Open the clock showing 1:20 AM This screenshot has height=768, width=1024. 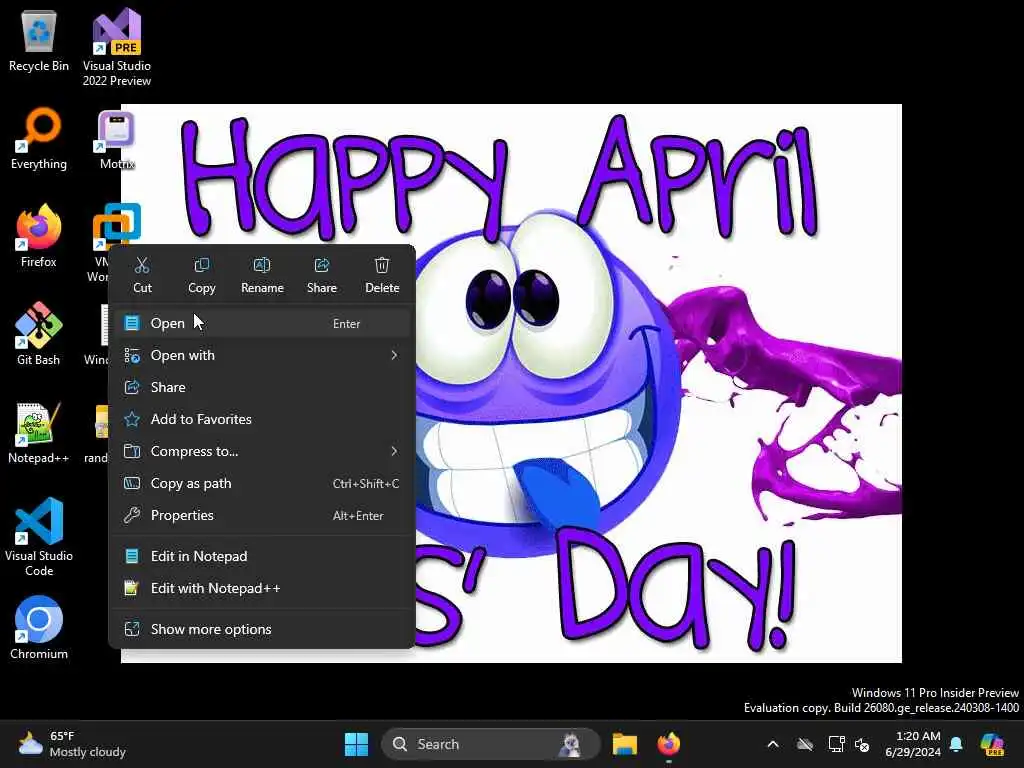point(913,744)
